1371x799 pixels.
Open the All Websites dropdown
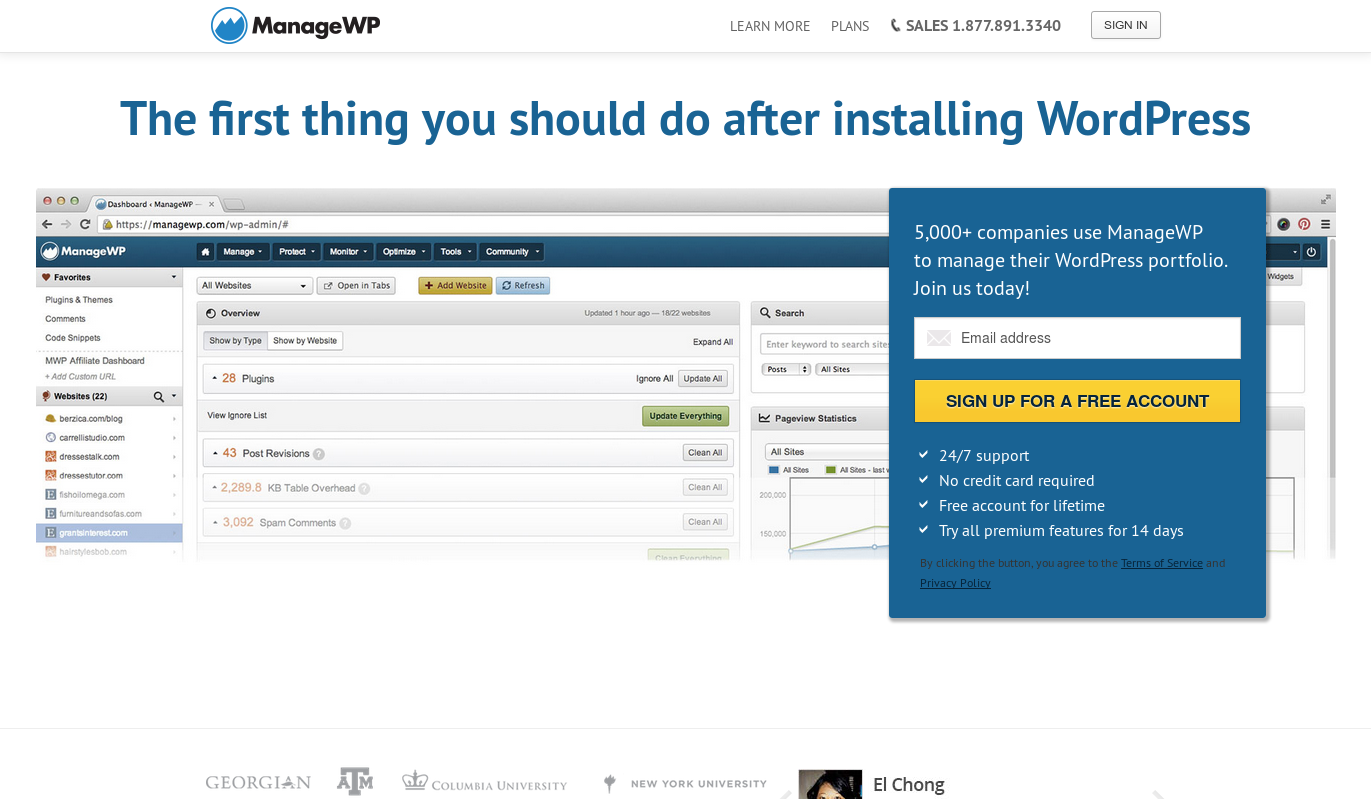[x=255, y=286]
